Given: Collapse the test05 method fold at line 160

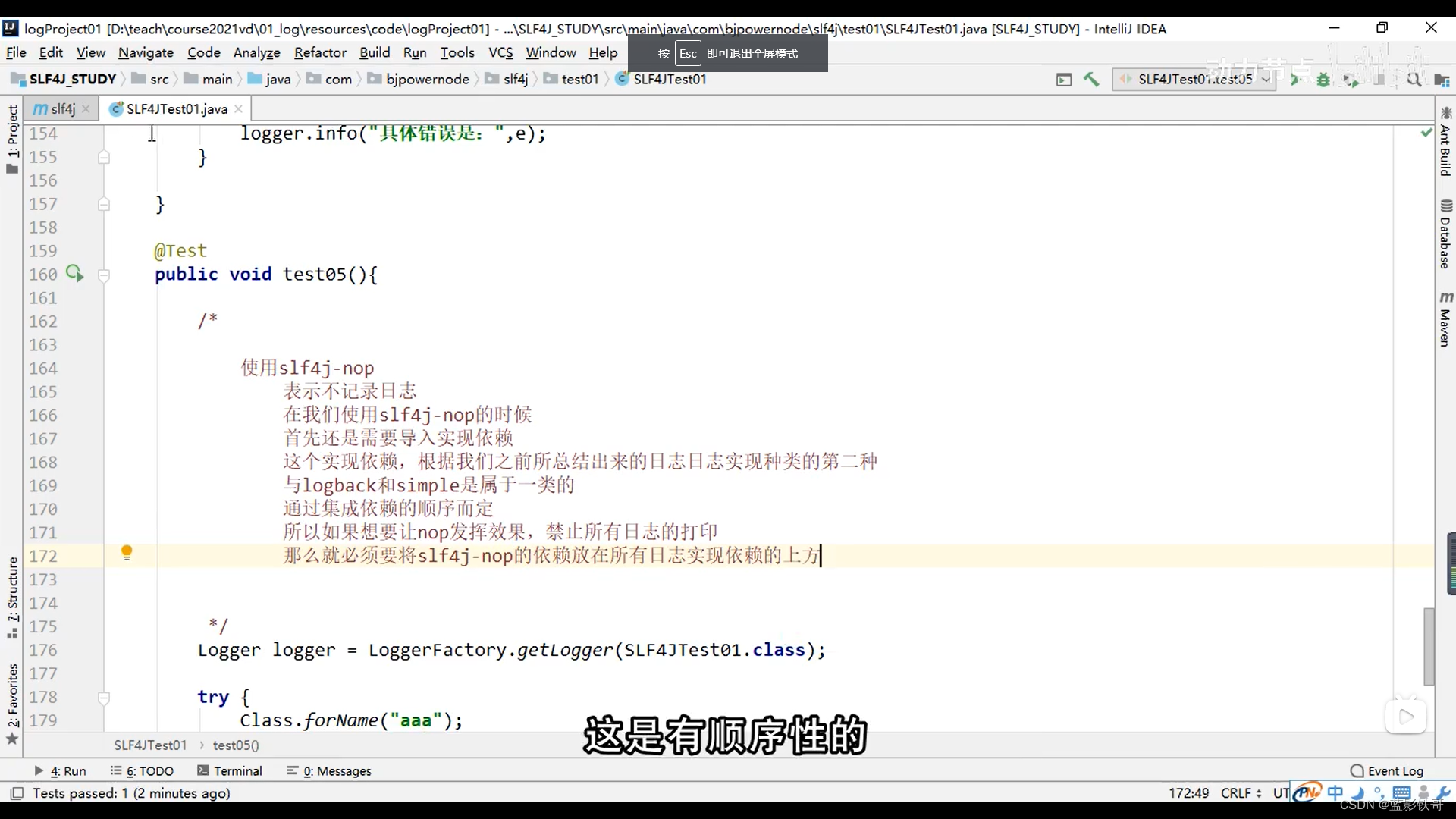Looking at the screenshot, I should click(104, 275).
